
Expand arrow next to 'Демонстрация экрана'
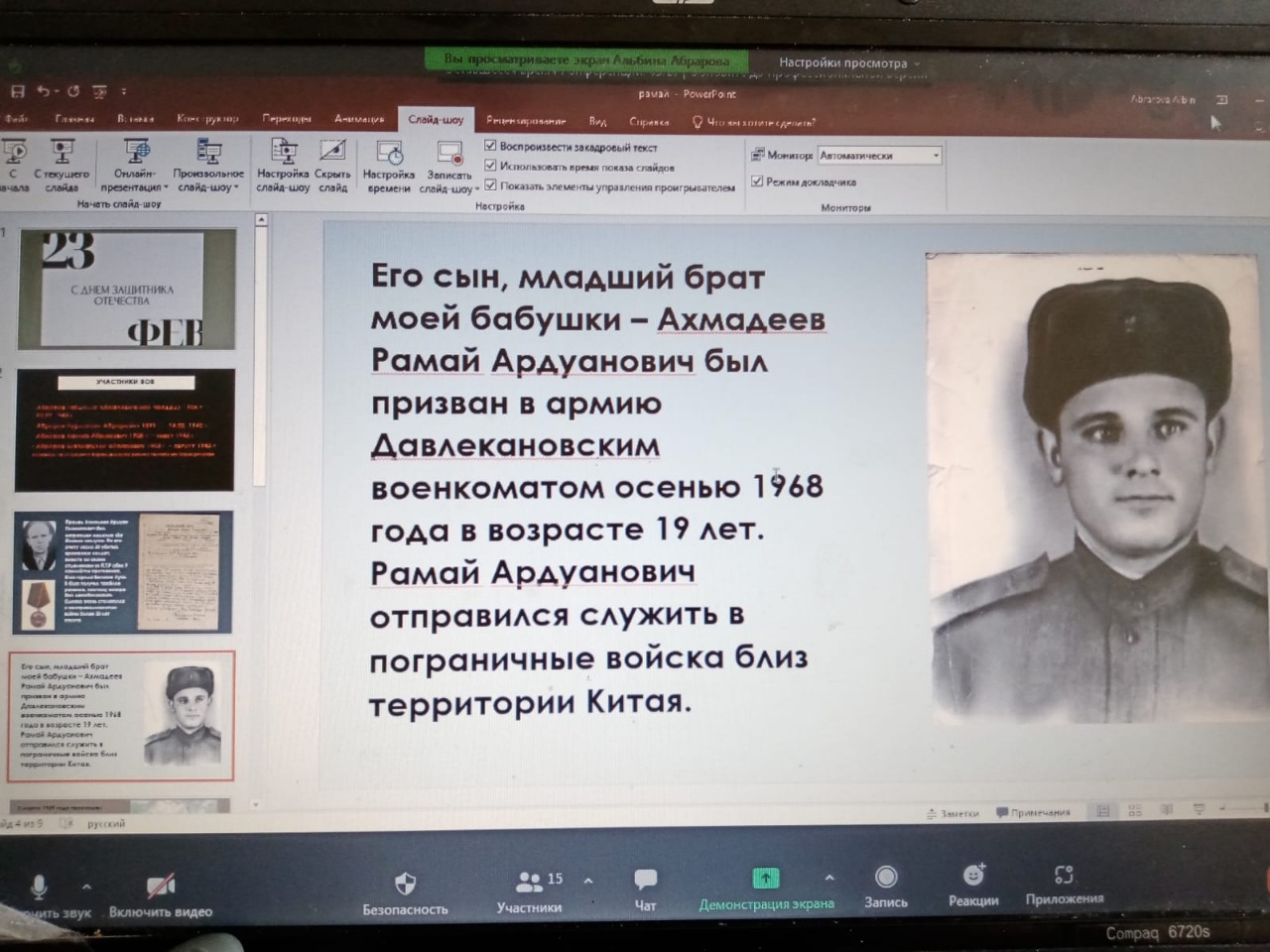(829, 877)
